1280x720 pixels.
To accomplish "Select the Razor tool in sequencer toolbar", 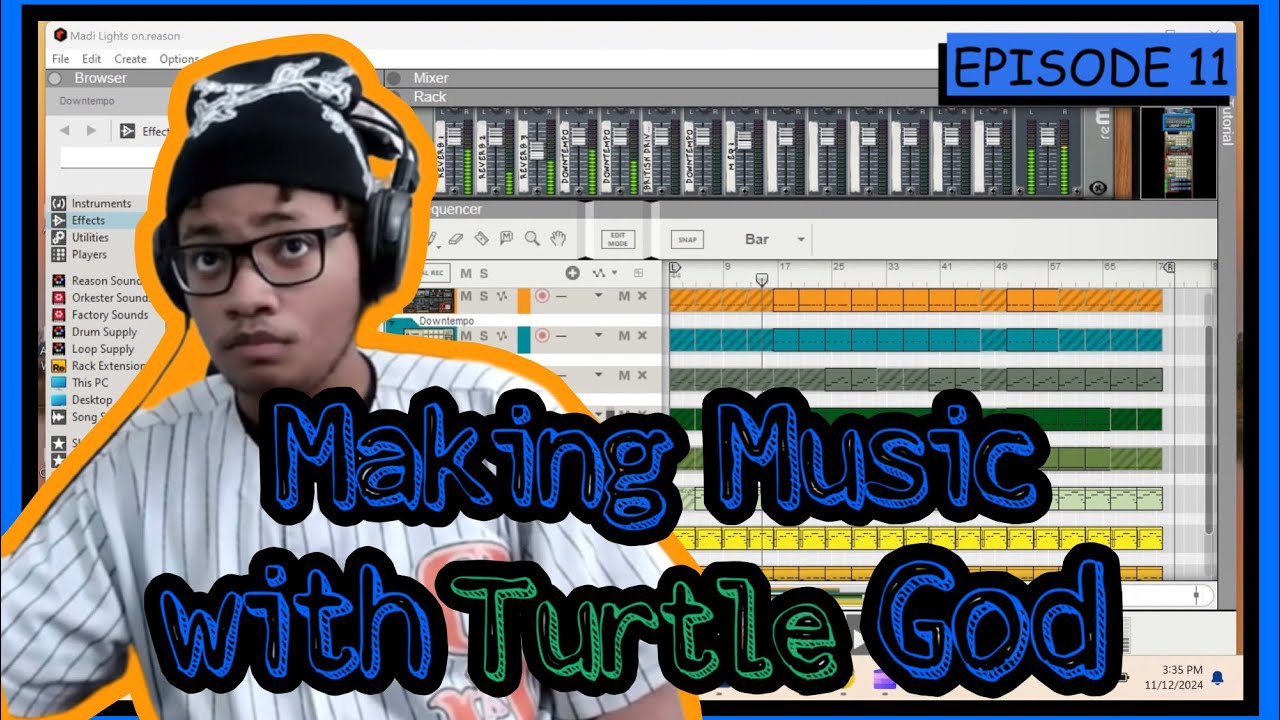I will (481, 239).
